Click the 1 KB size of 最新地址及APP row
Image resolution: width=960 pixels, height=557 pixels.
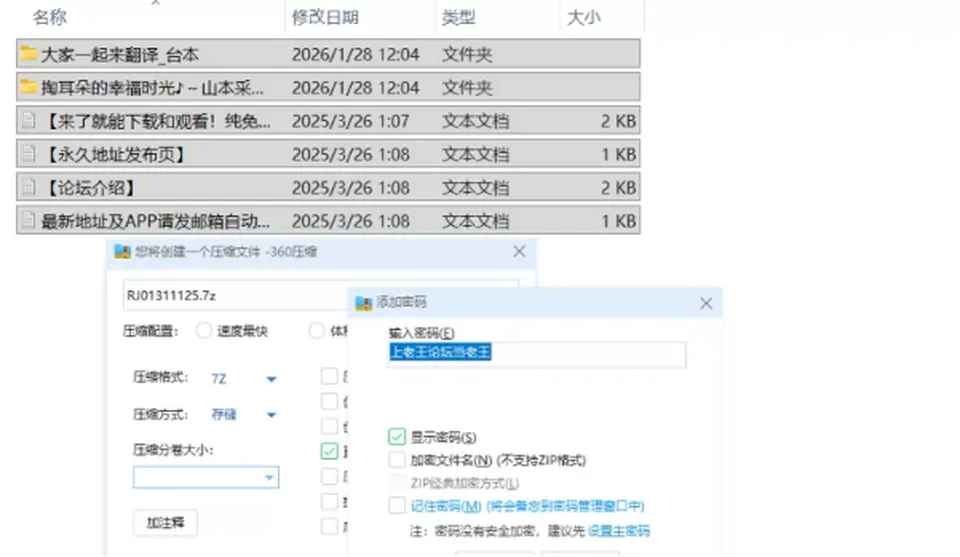(618, 221)
